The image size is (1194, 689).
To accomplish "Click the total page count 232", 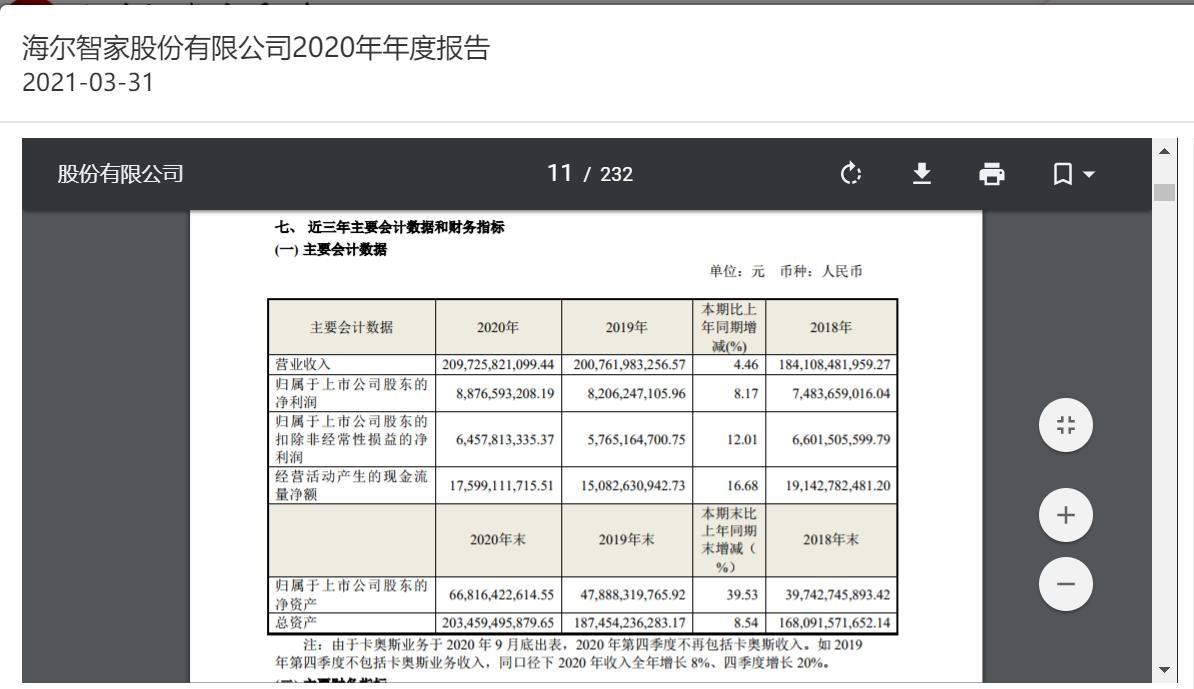I will [616, 174].
